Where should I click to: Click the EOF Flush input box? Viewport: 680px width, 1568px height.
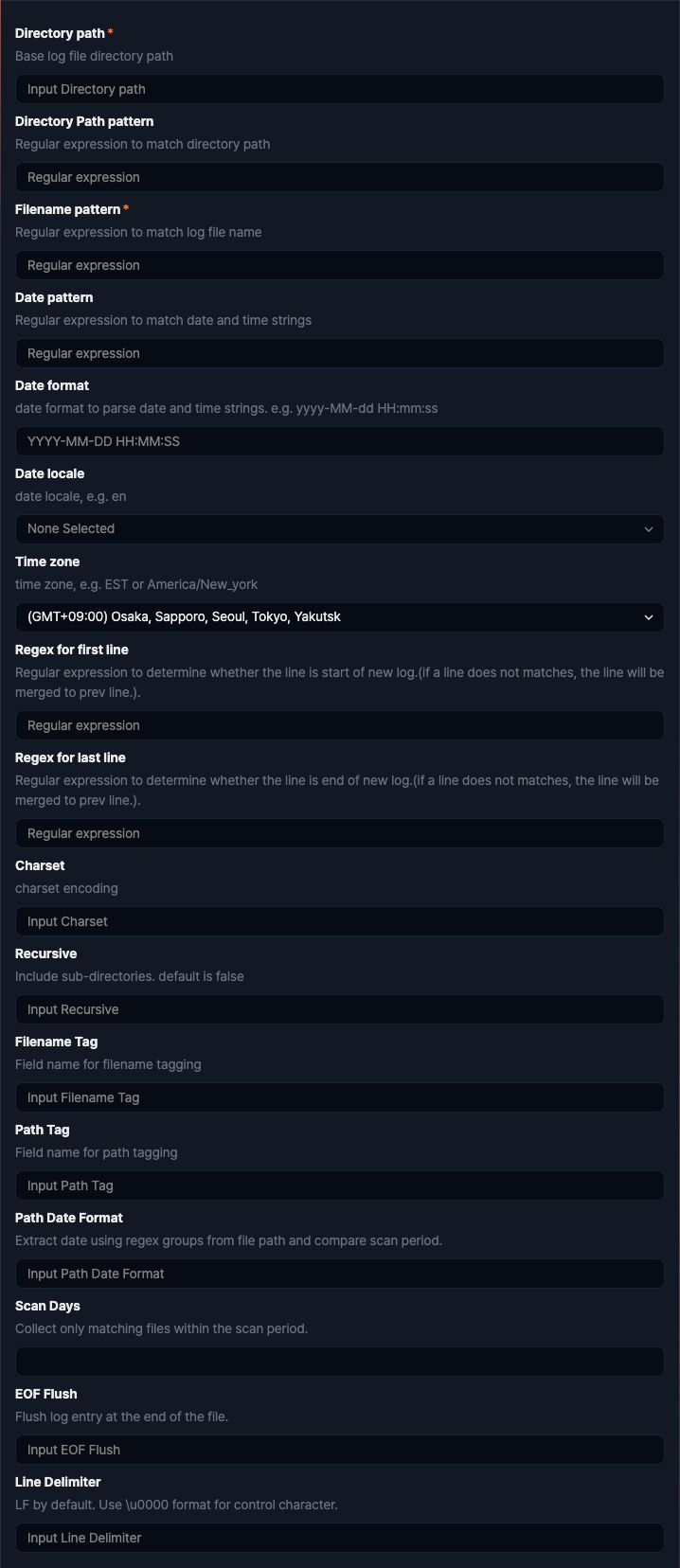pyautogui.click(x=339, y=1449)
